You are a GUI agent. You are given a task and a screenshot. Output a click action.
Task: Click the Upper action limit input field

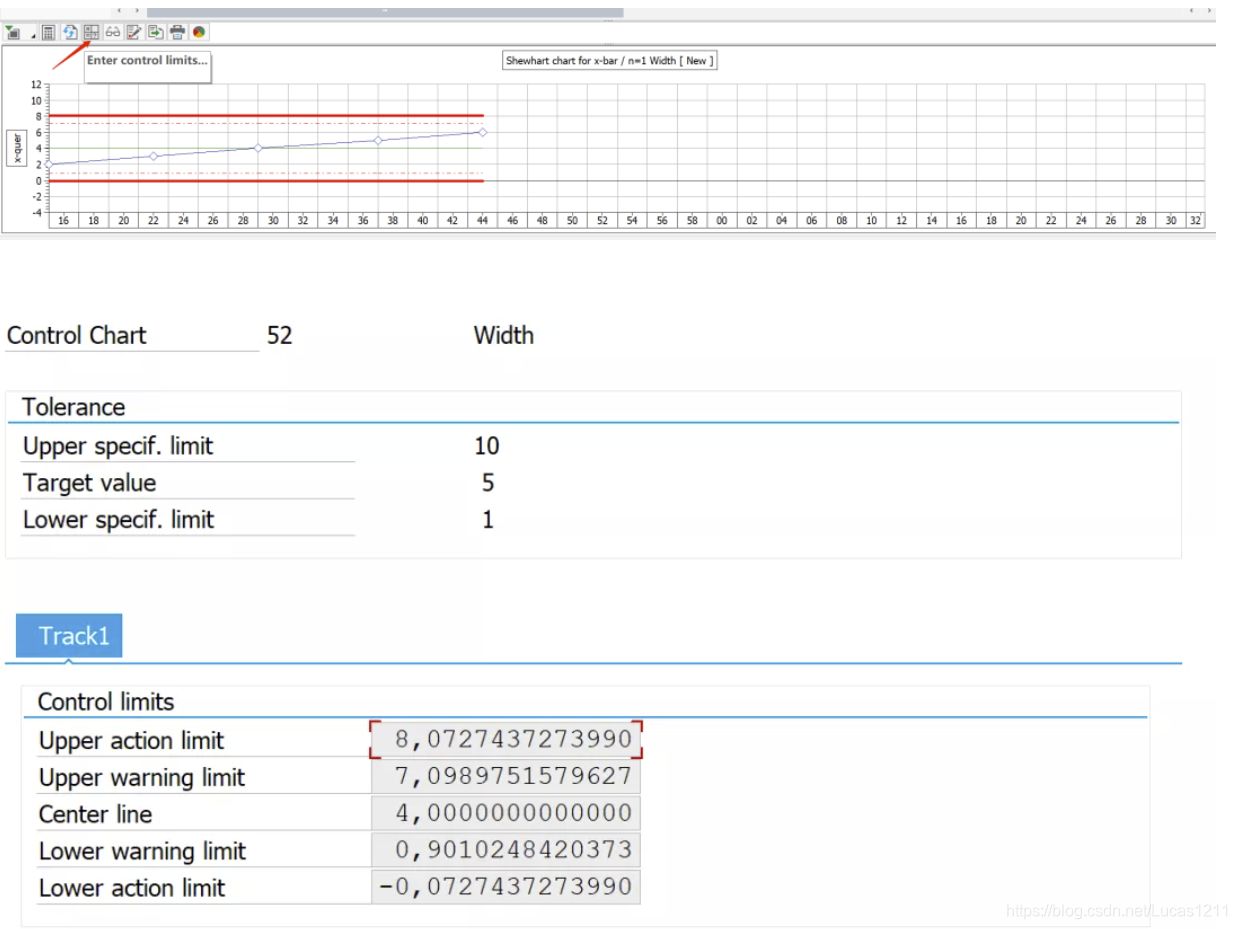[506, 740]
